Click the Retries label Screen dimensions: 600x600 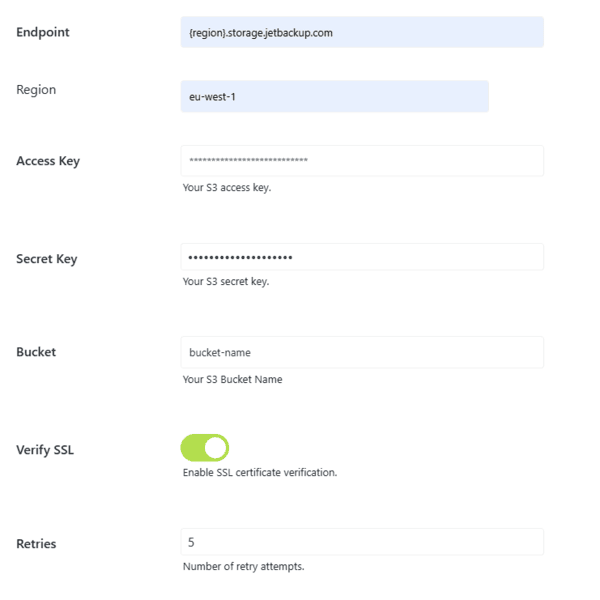36,544
